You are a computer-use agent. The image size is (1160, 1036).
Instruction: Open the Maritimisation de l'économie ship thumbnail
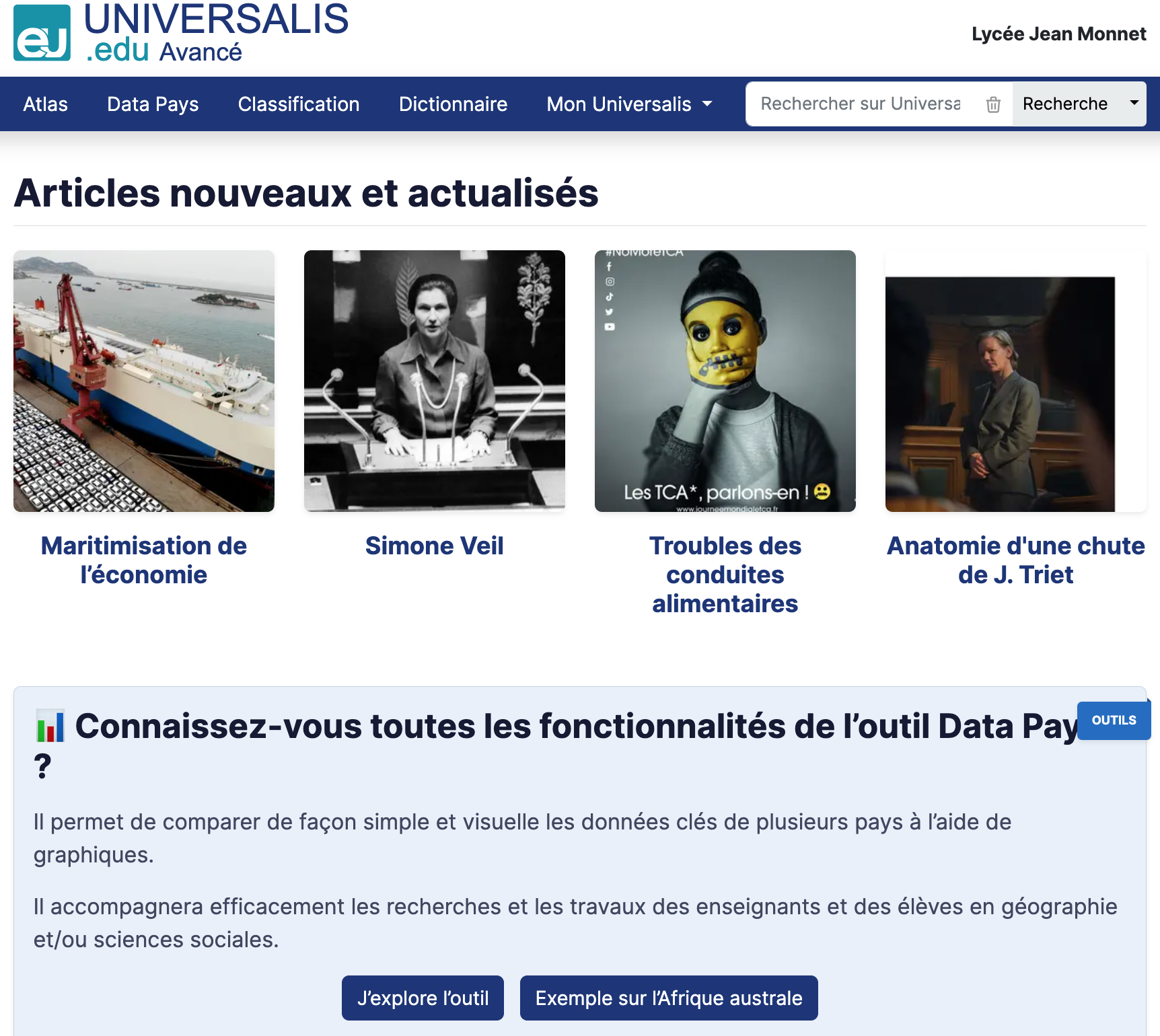[144, 381]
